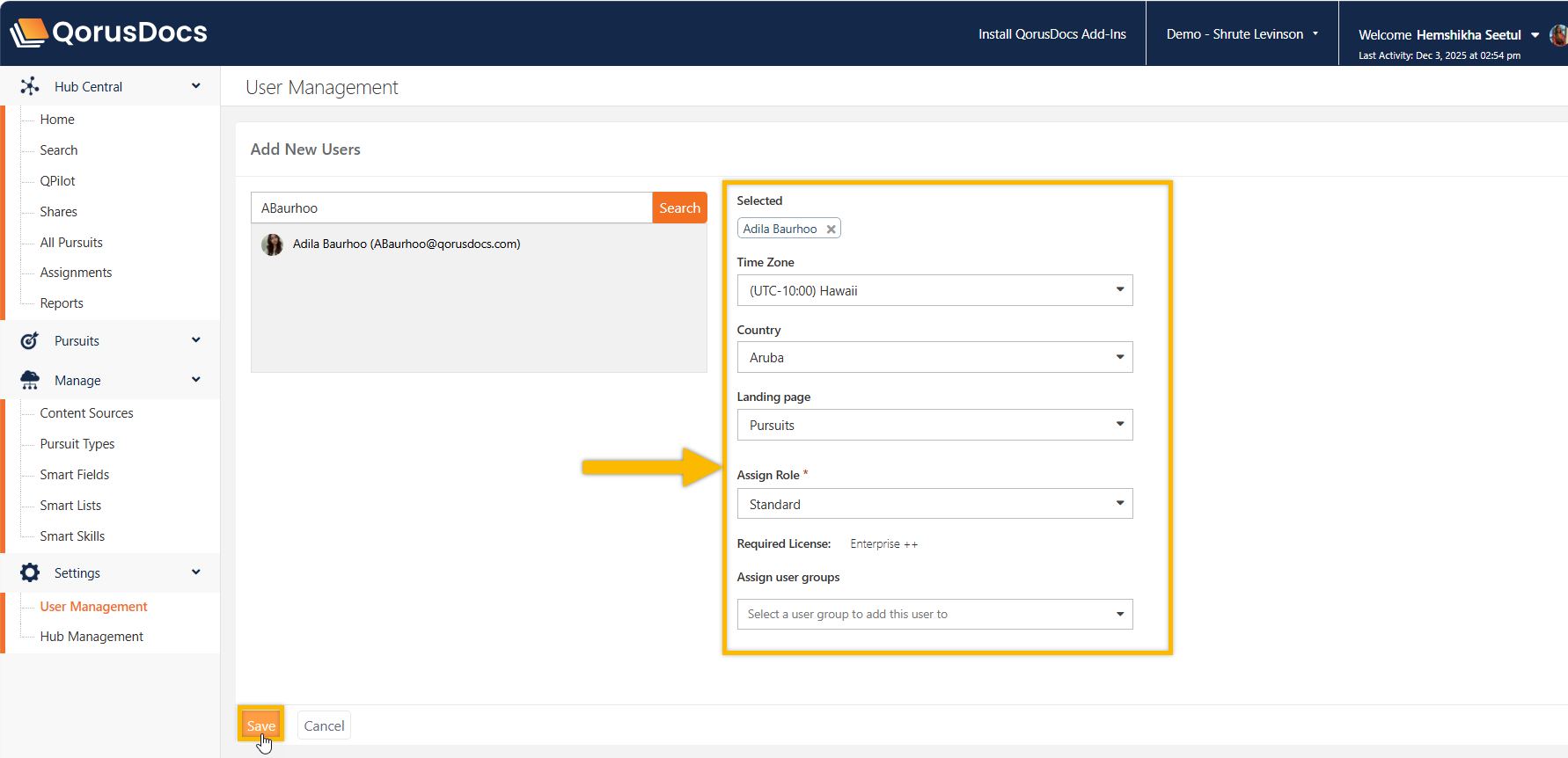The width and height of the screenshot is (1568, 758).
Task: Go to Hub Management page
Action: click(92, 637)
